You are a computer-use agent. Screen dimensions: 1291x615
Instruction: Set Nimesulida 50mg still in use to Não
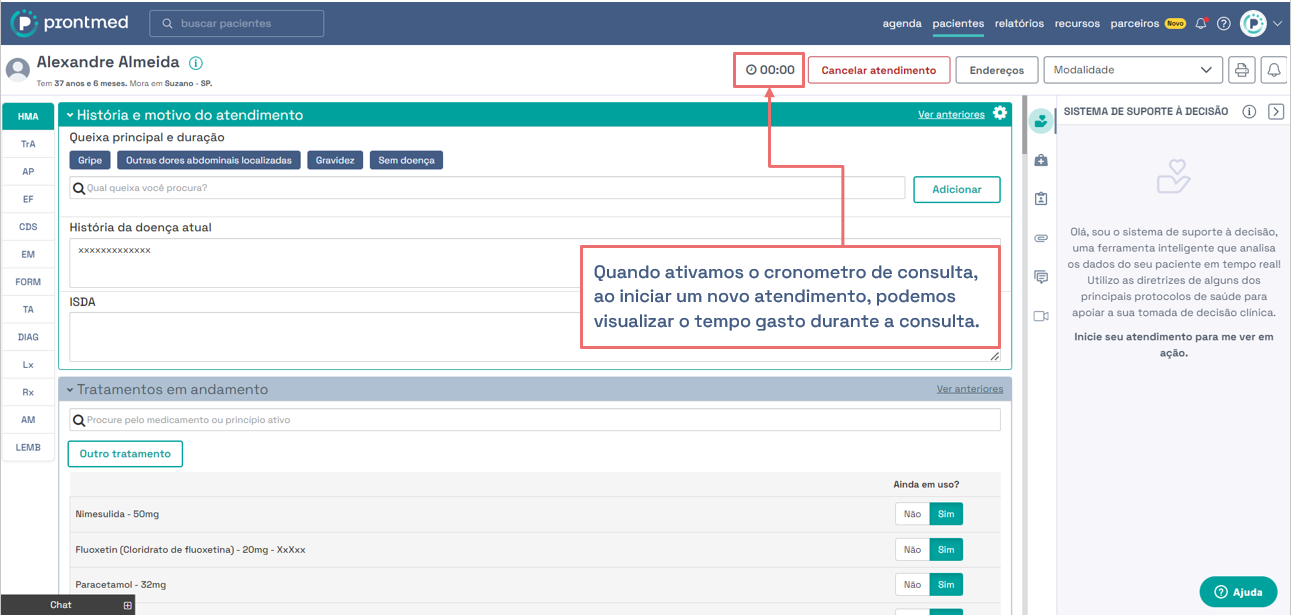click(x=912, y=514)
